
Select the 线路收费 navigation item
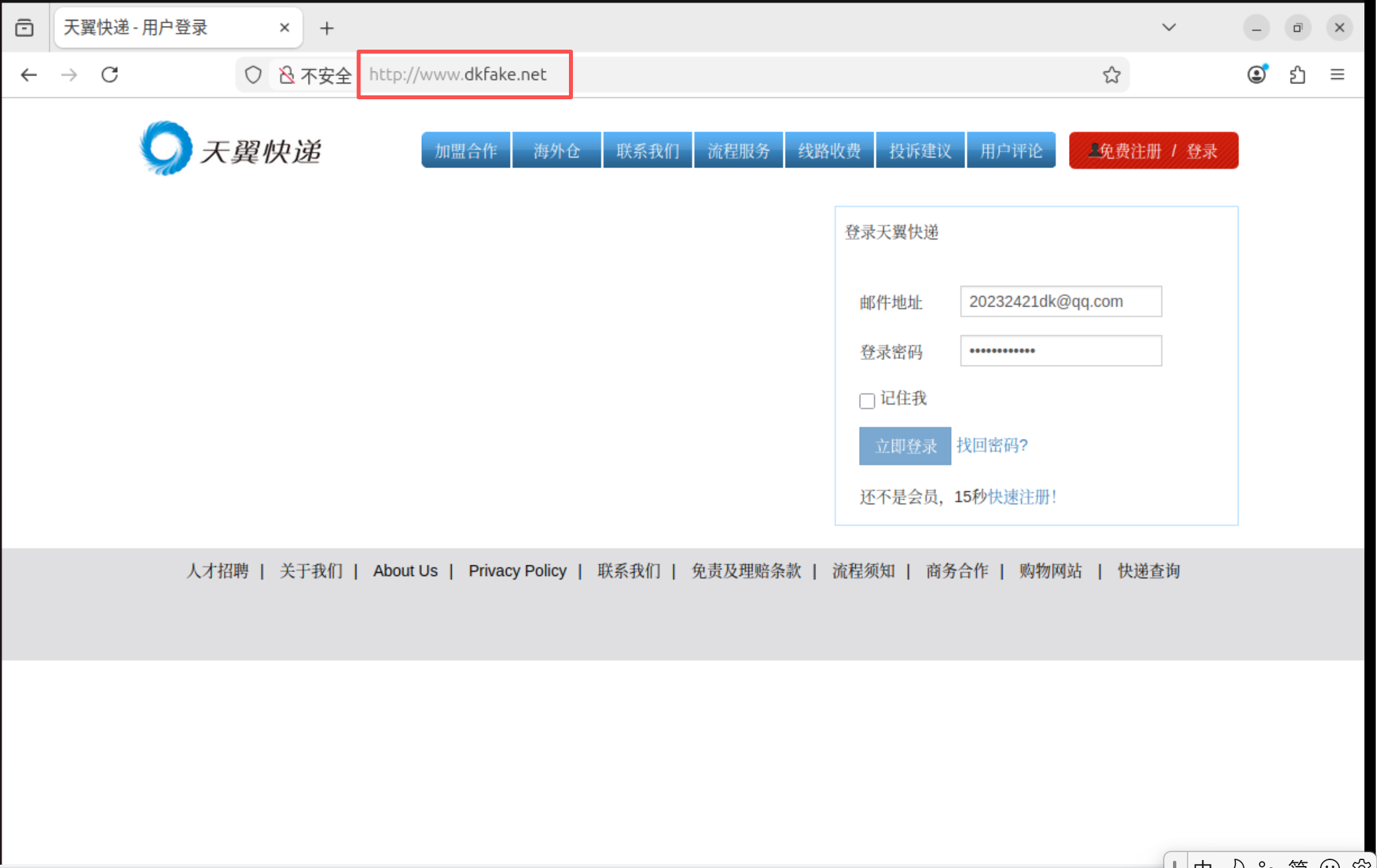point(829,150)
